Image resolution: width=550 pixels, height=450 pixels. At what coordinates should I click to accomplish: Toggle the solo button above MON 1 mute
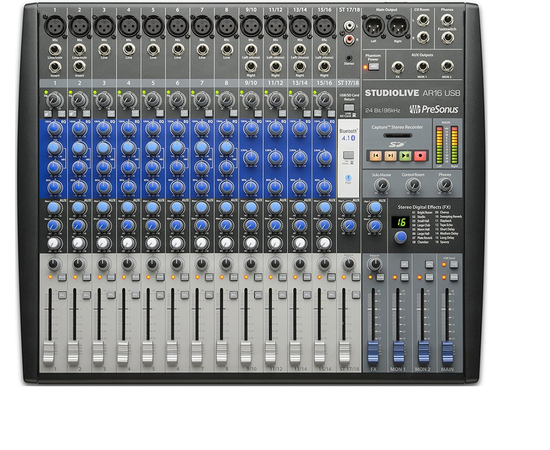(404, 264)
